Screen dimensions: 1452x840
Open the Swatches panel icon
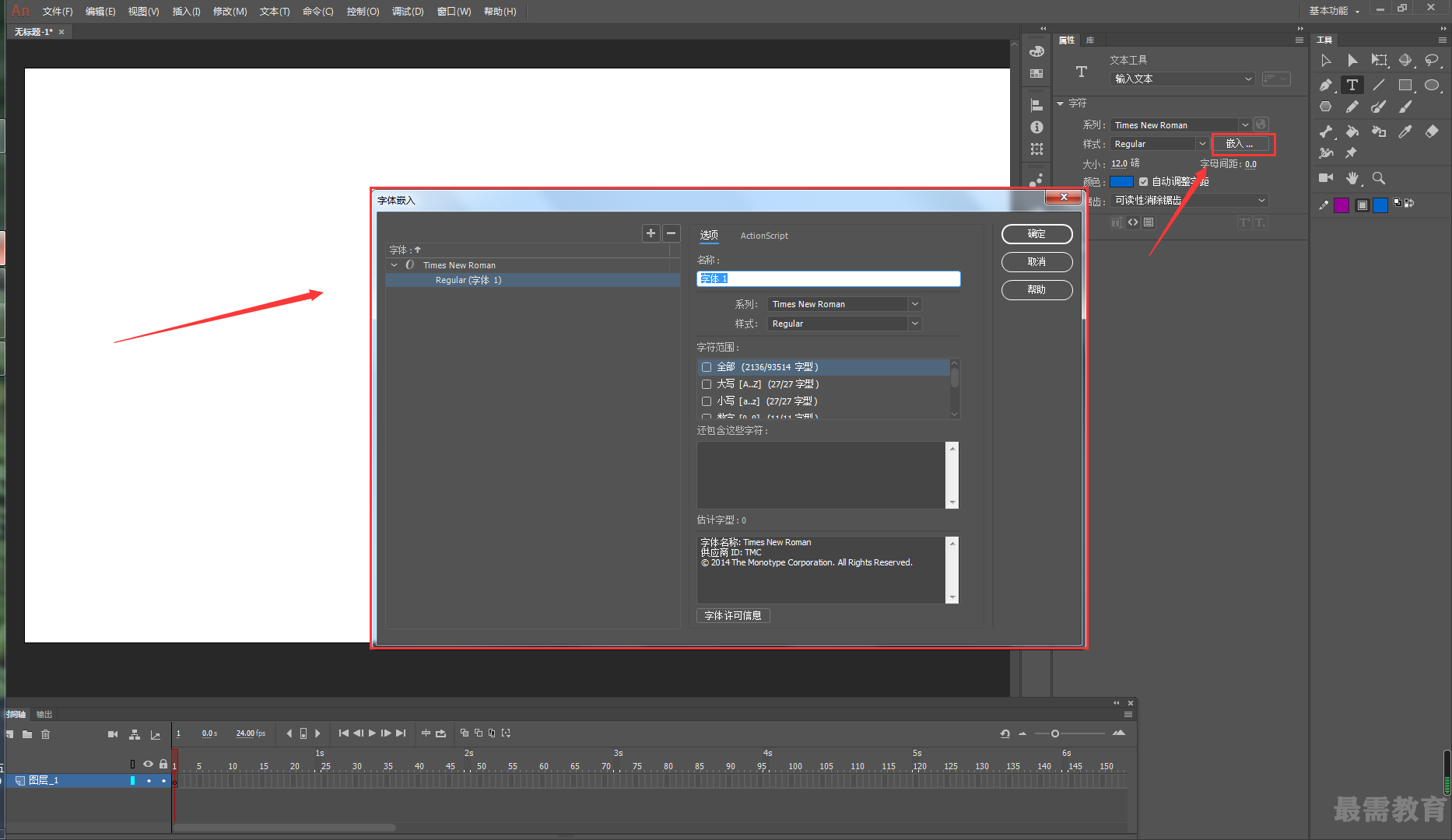pos(1036,73)
